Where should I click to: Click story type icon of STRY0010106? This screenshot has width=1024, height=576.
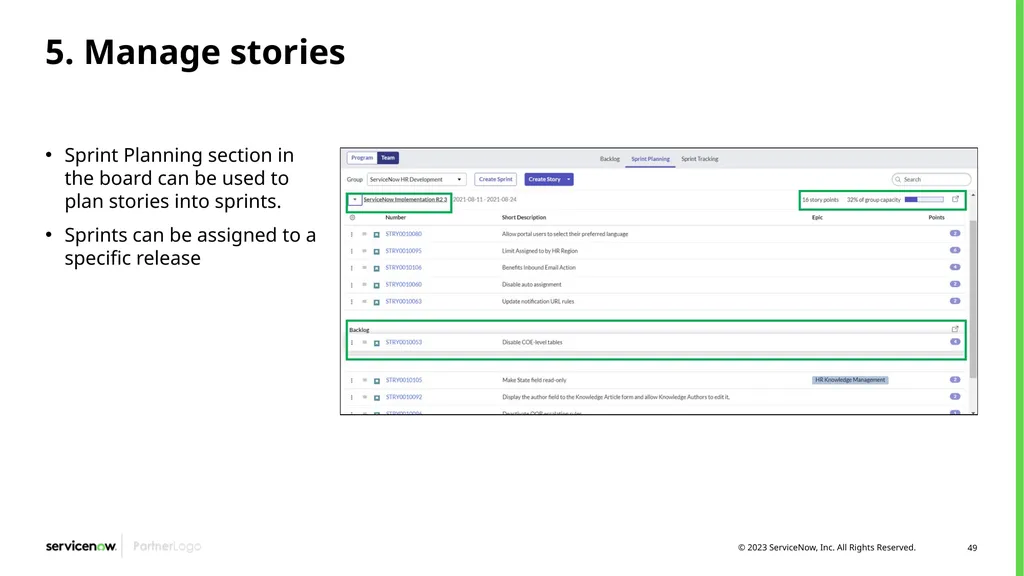(x=377, y=268)
